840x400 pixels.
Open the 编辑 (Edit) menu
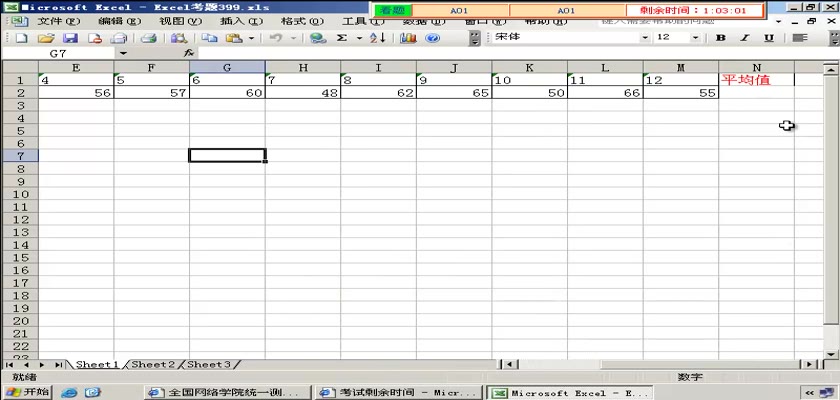pyautogui.click(x=119, y=21)
